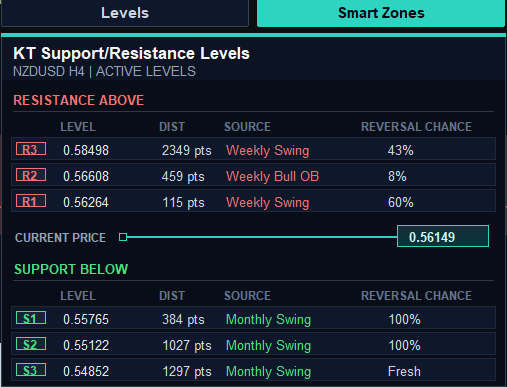The height and width of the screenshot is (387, 507).
Task: Click Weekly Bull OB source
Action: [273, 177]
